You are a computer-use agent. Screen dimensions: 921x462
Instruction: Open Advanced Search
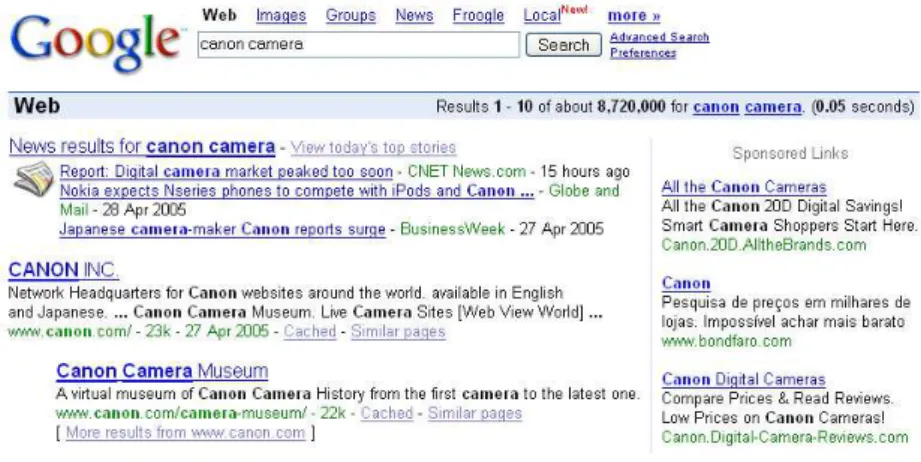pos(659,38)
